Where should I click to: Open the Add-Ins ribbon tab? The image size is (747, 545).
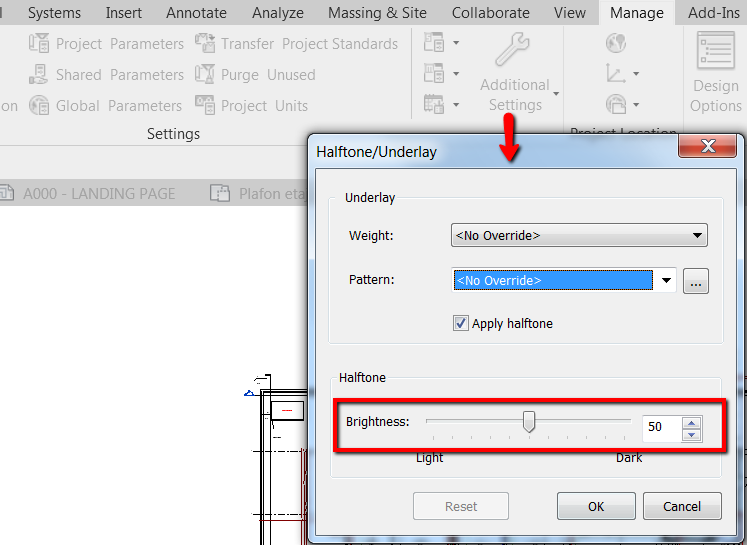(713, 12)
